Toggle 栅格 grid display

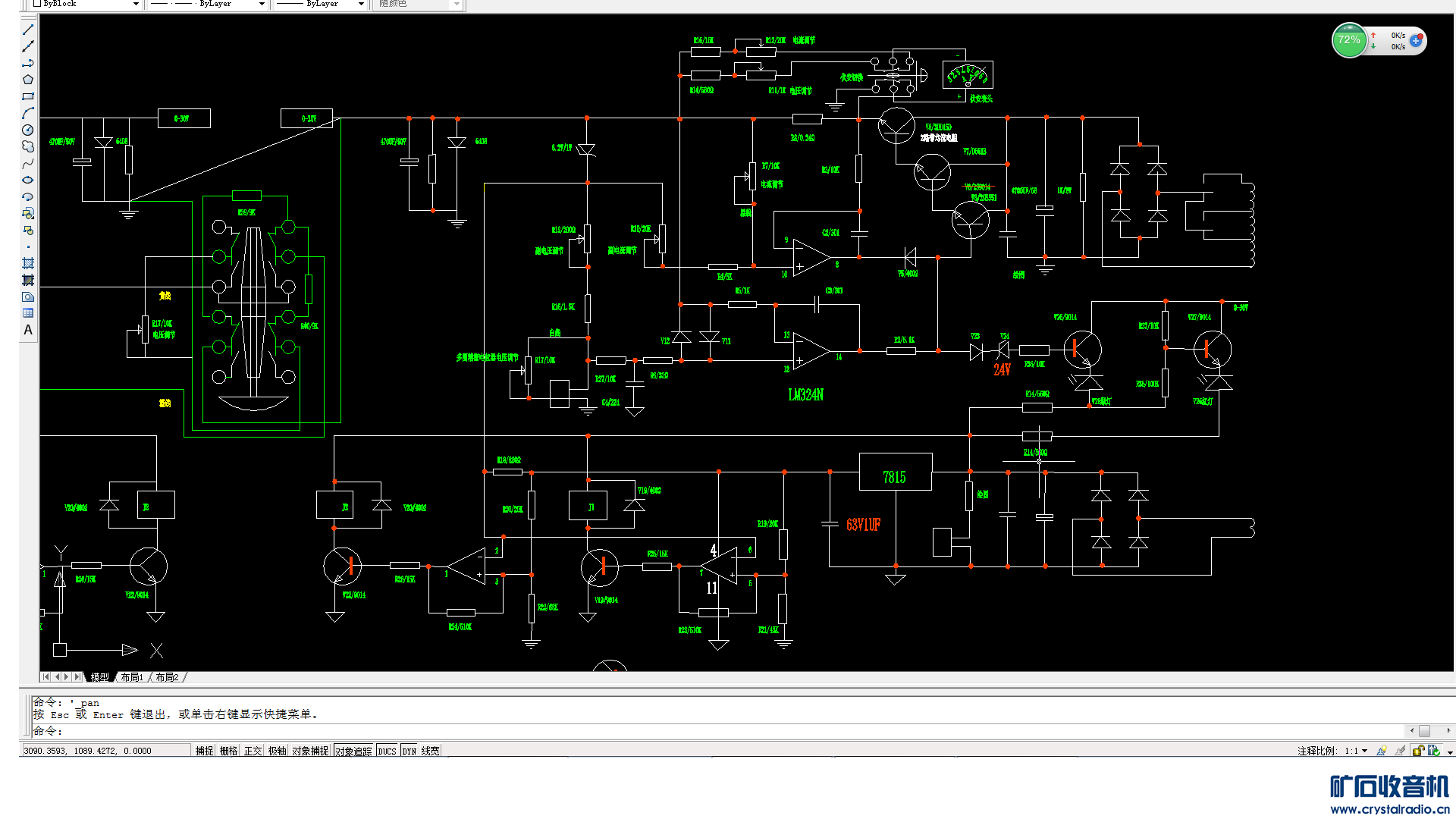click(x=228, y=751)
